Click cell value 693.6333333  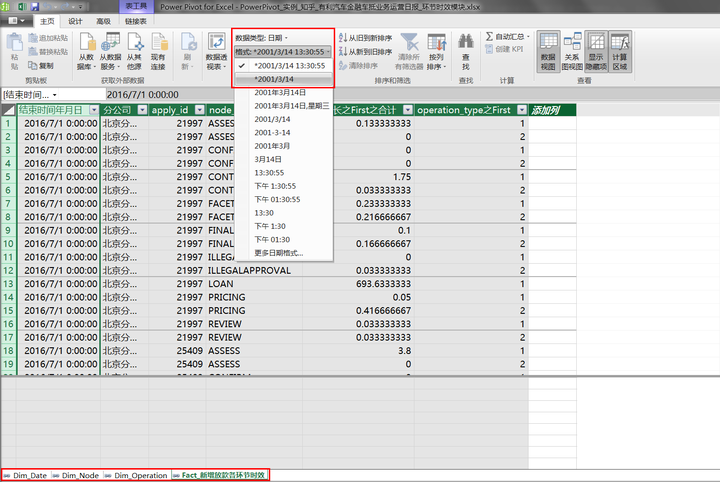[358, 284]
